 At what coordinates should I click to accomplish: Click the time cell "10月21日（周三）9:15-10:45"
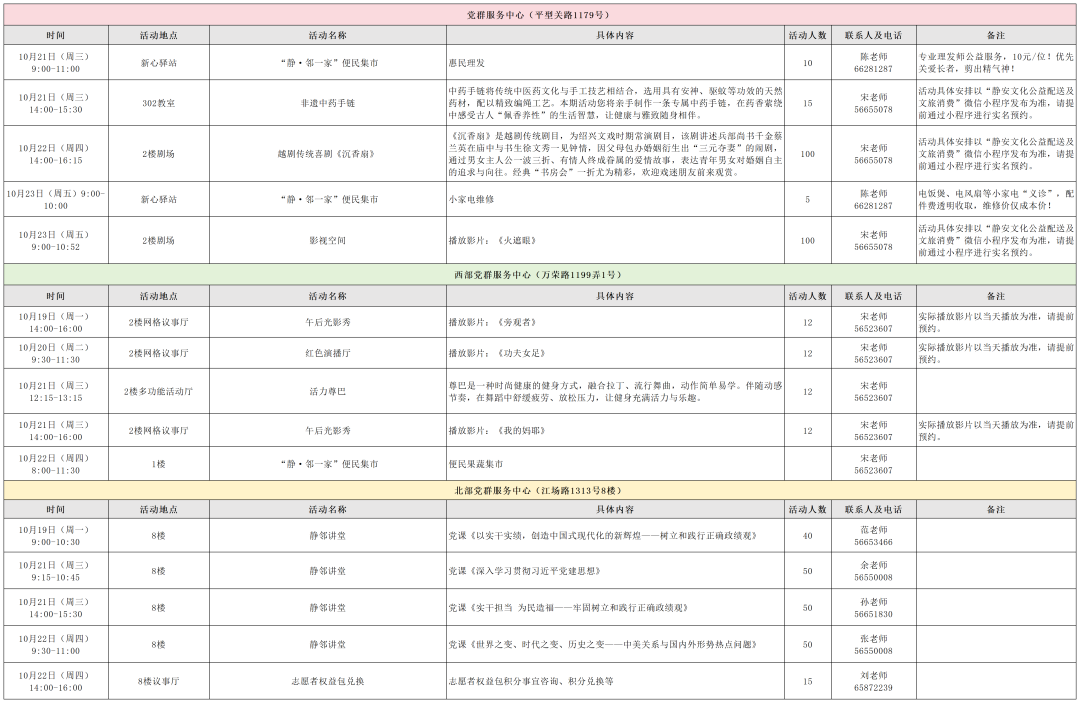(x=56, y=571)
